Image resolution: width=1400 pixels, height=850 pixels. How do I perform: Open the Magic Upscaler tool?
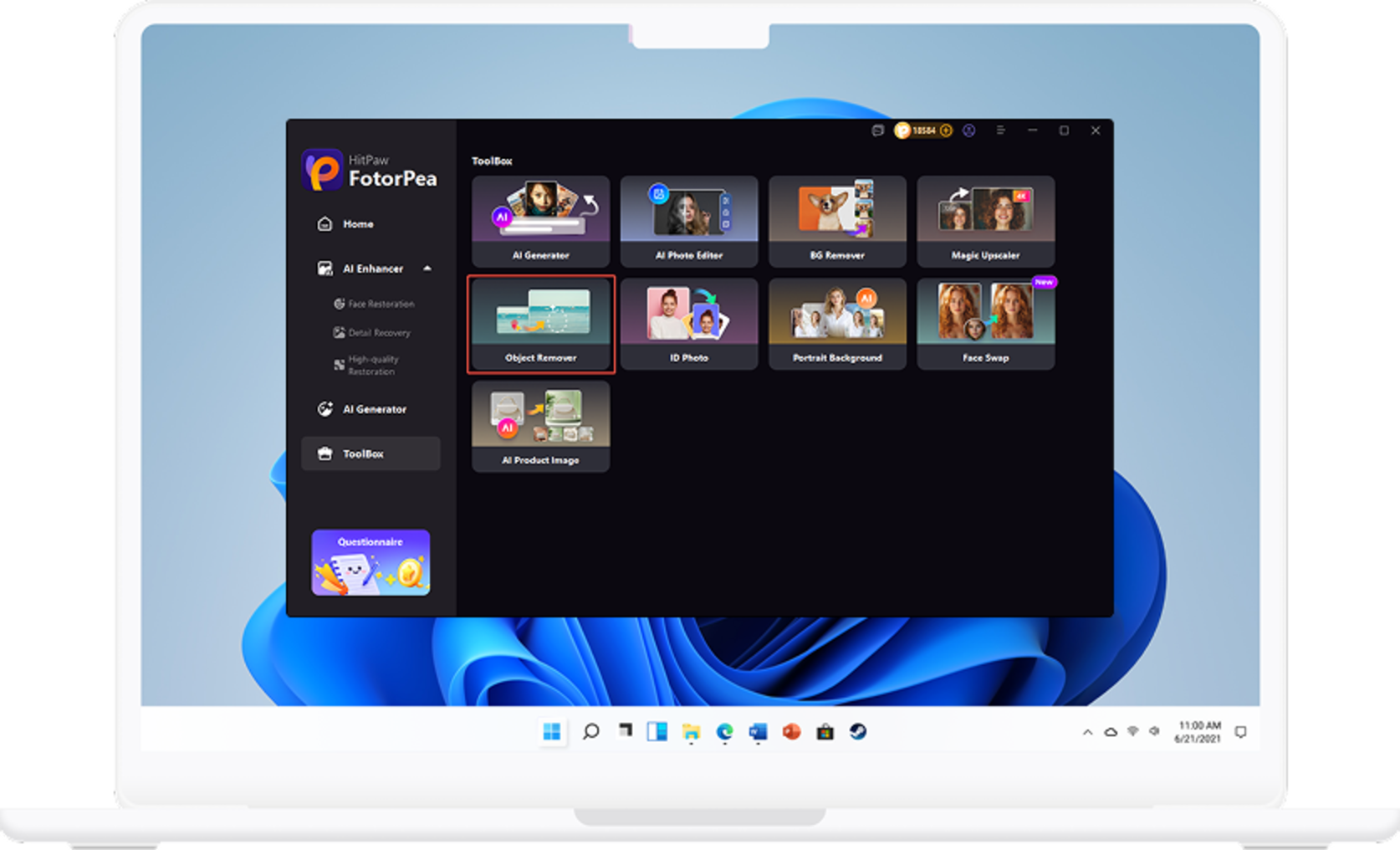[985, 221]
